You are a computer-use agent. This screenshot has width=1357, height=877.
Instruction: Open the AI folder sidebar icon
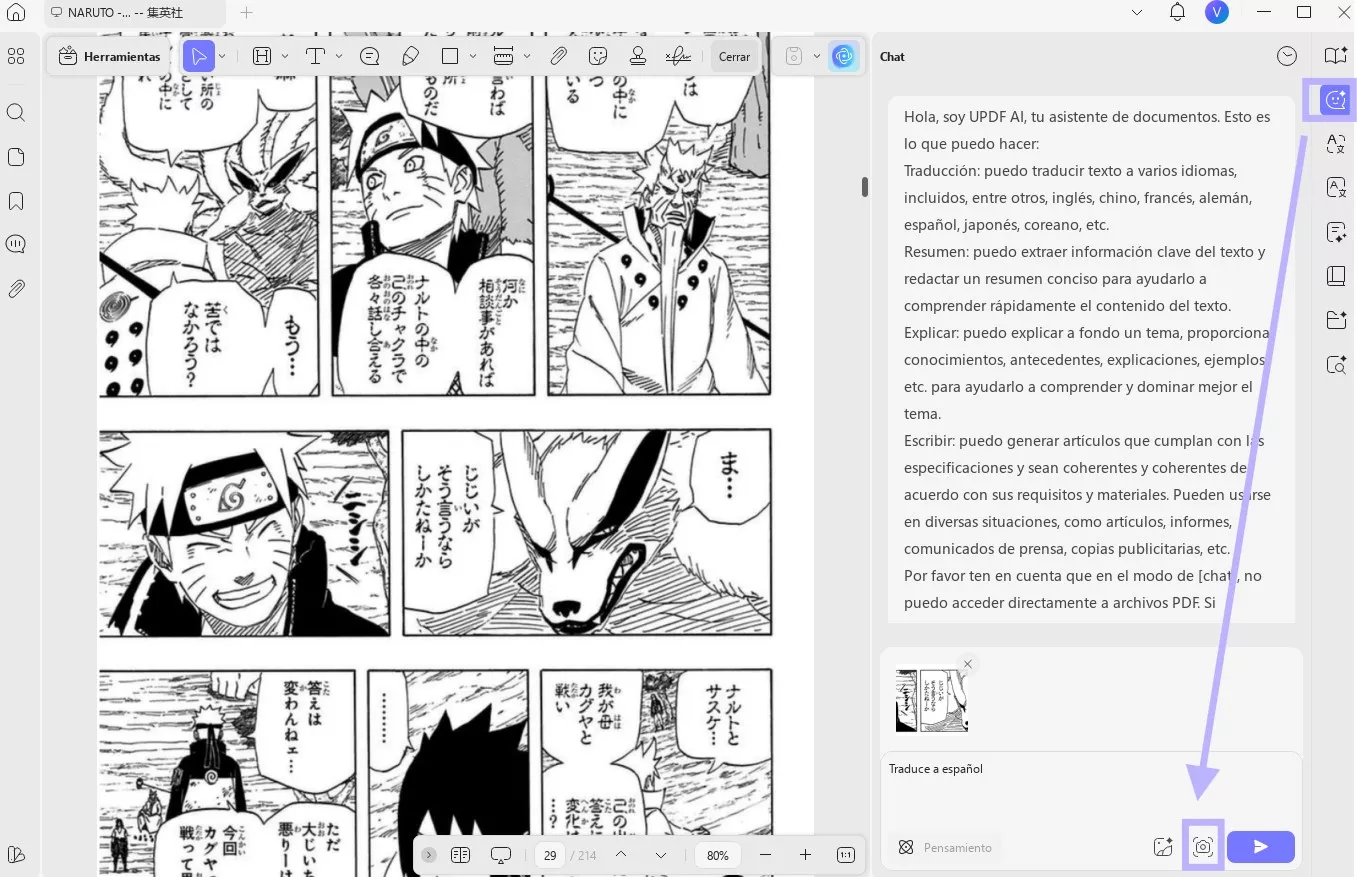tap(1336, 320)
